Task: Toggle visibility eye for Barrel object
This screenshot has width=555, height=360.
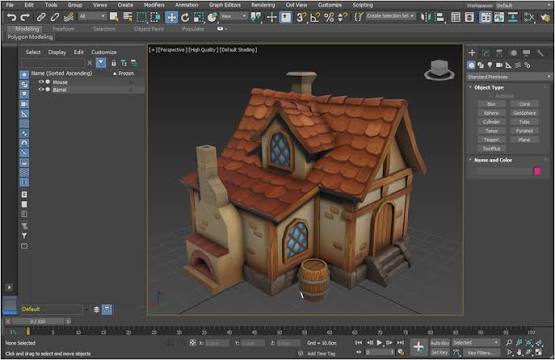Action: (x=41, y=90)
